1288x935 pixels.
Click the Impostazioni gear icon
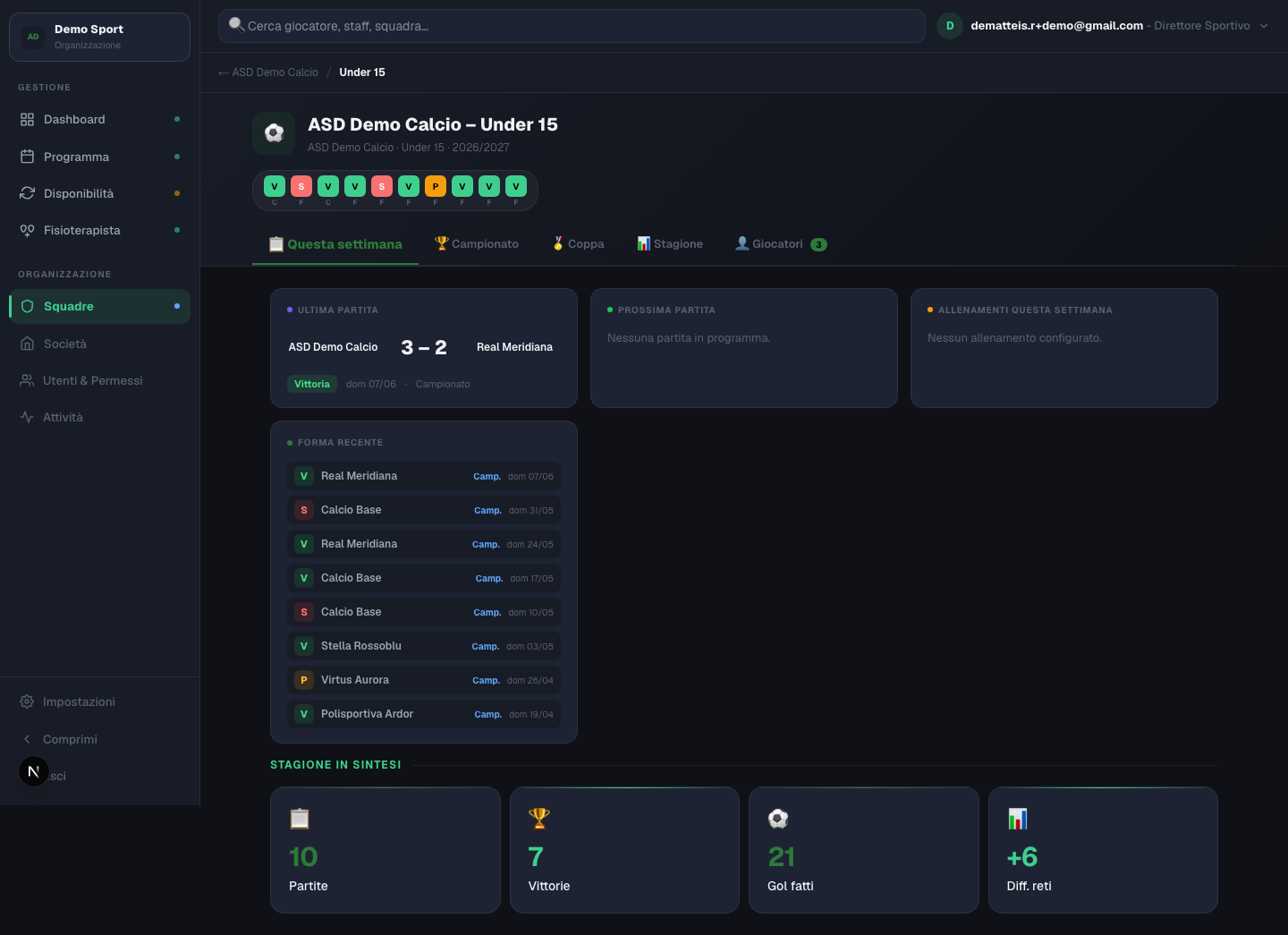click(27, 701)
